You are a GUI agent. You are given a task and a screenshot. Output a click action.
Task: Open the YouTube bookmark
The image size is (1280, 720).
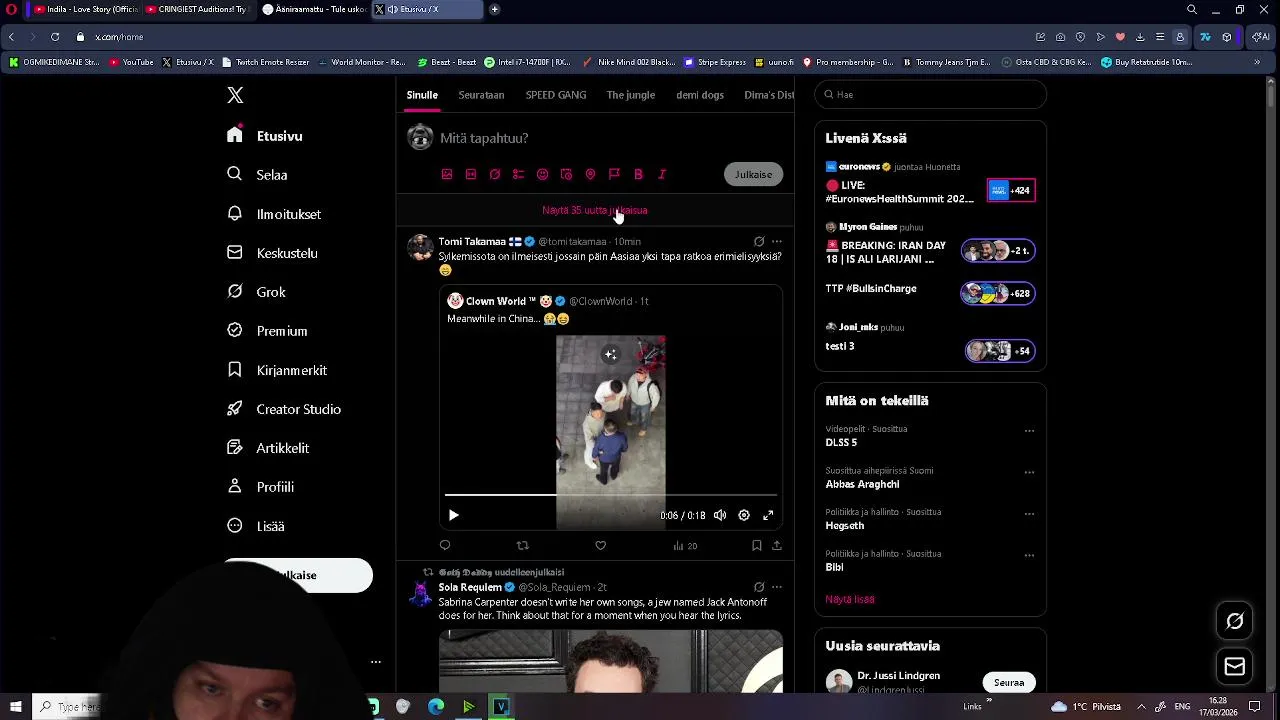(x=132, y=62)
